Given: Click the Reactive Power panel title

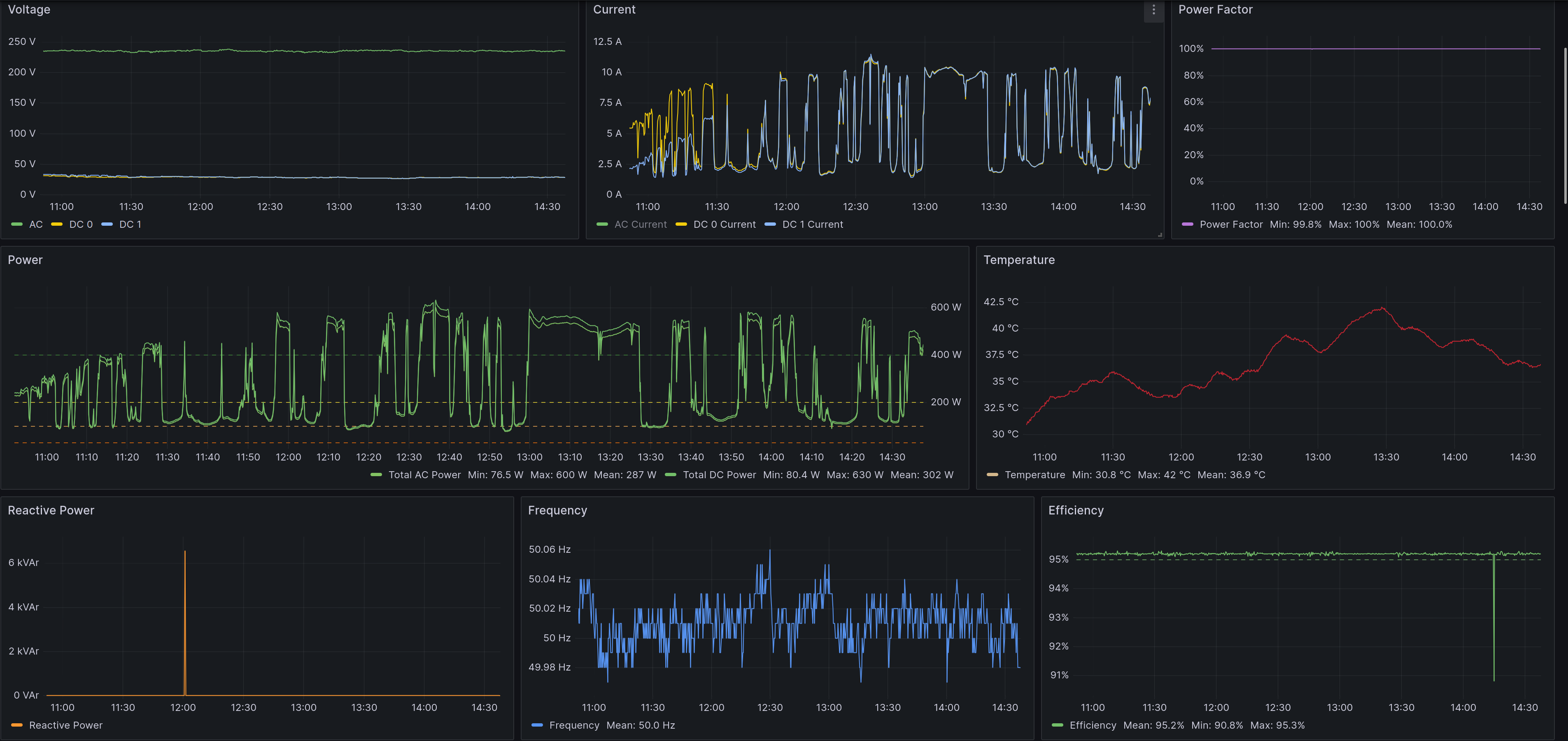Looking at the screenshot, I should click(x=51, y=510).
